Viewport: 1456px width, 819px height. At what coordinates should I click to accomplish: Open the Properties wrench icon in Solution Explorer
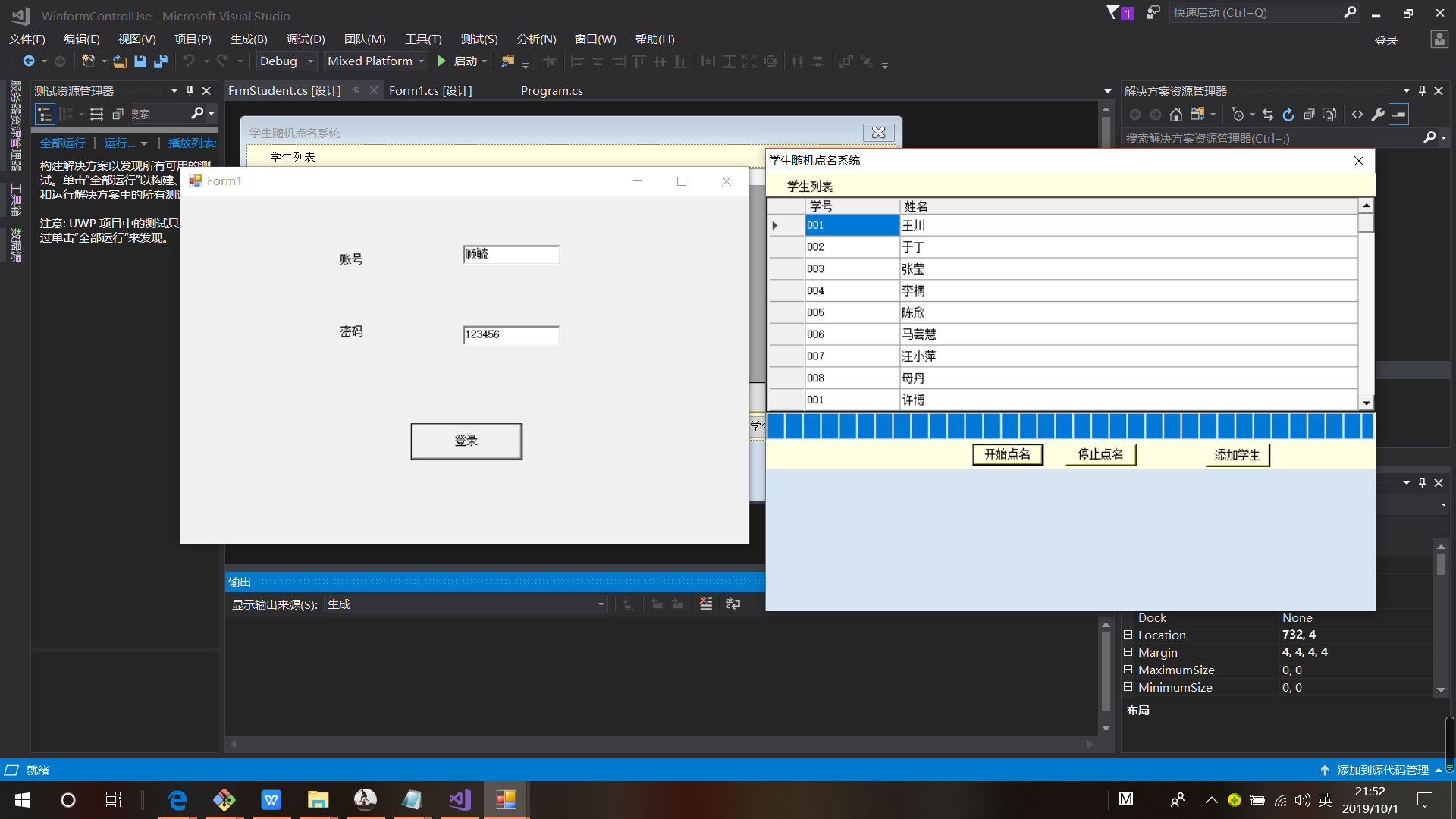pos(1378,115)
